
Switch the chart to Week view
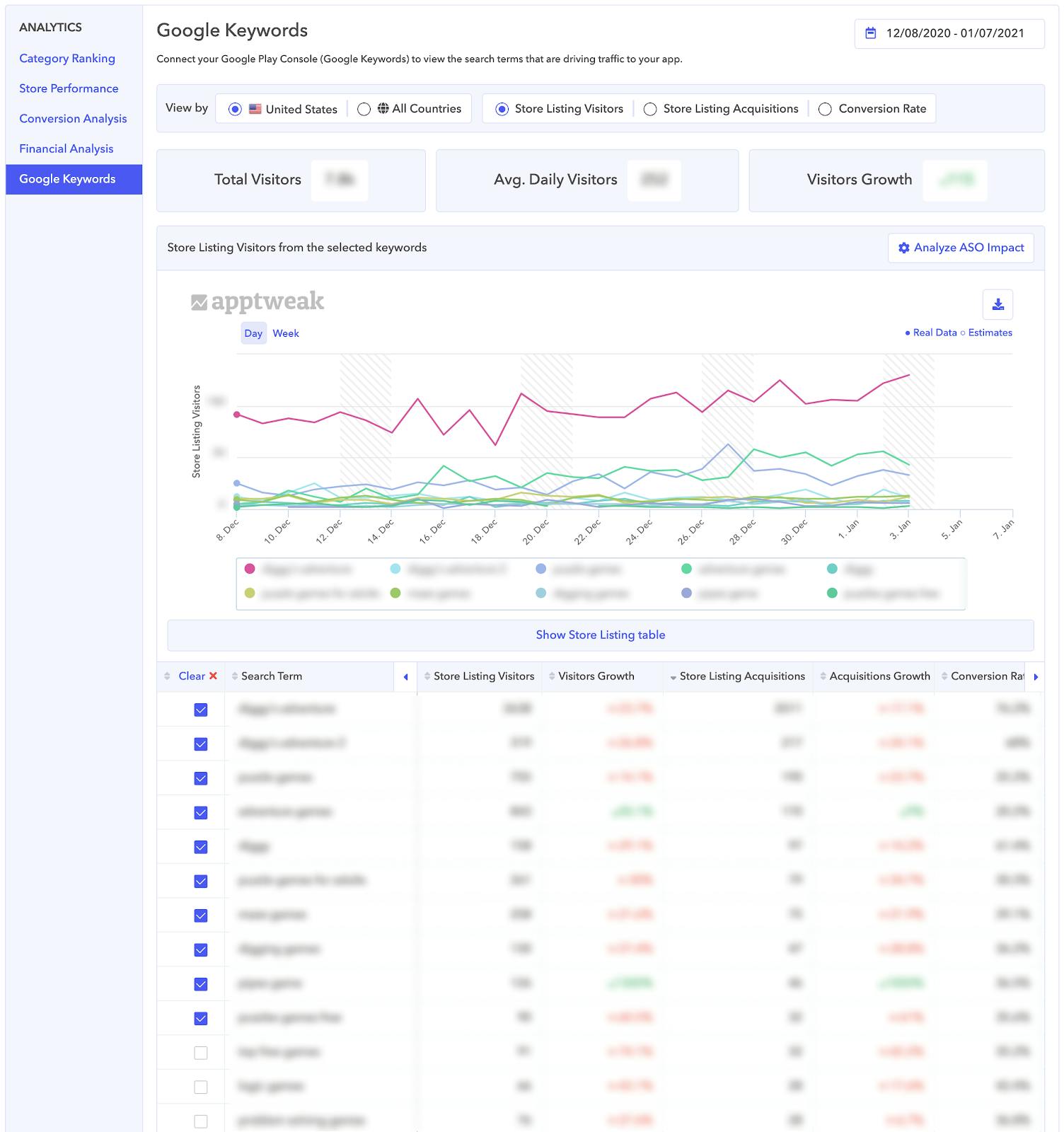pos(286,333)
